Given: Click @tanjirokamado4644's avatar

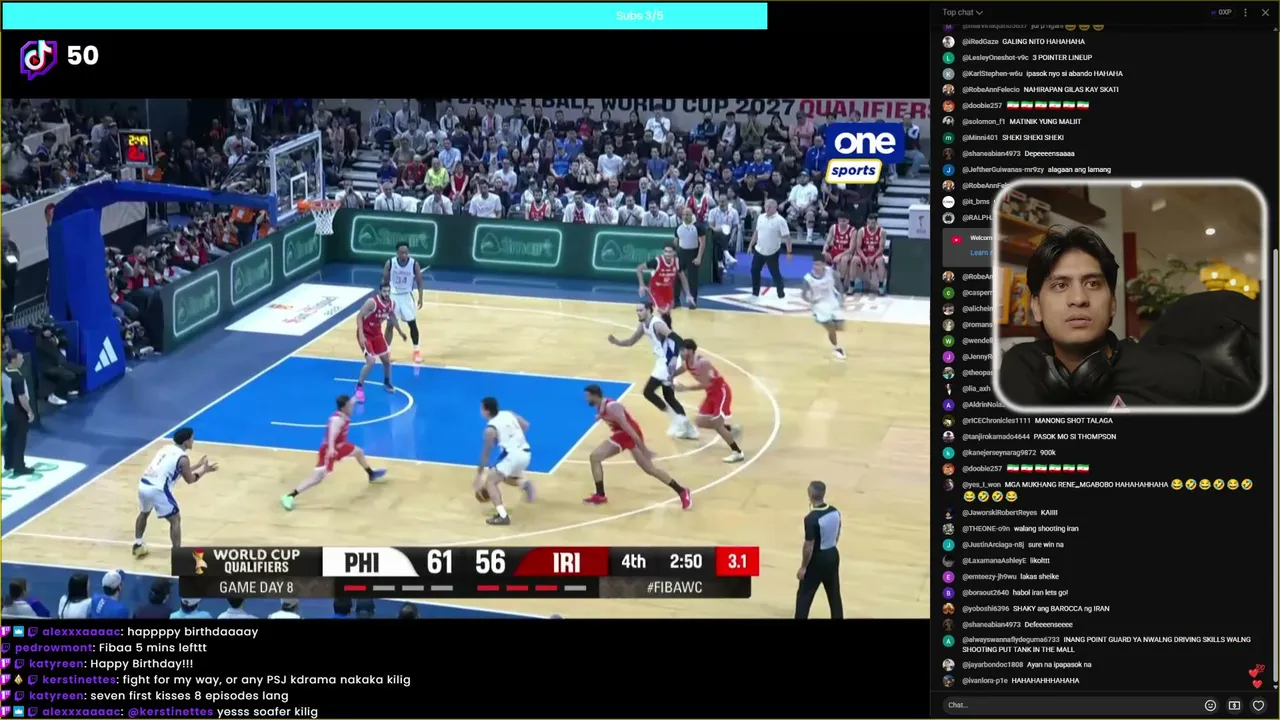Looking at the screenshot, I should pyautogui.click(x=948, y=437).
